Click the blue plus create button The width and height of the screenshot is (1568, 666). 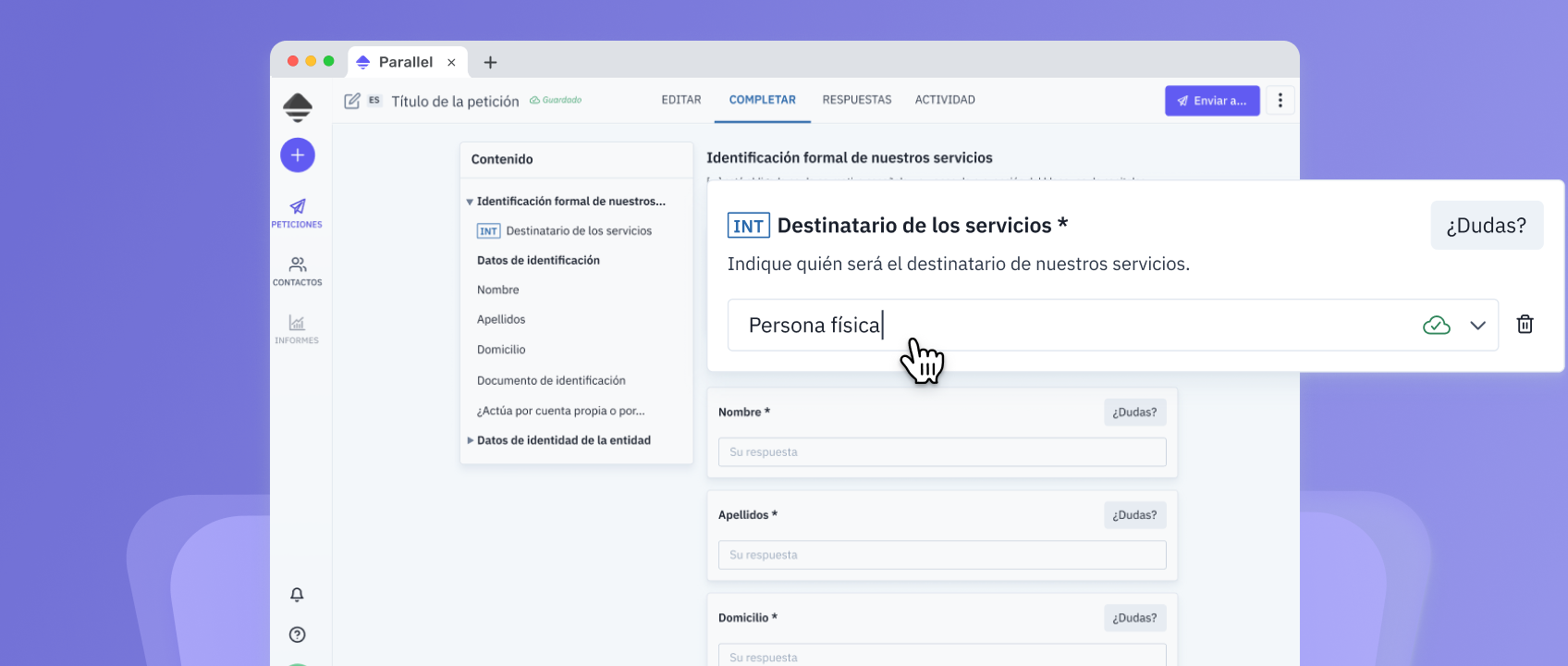(x=298, y=155)
